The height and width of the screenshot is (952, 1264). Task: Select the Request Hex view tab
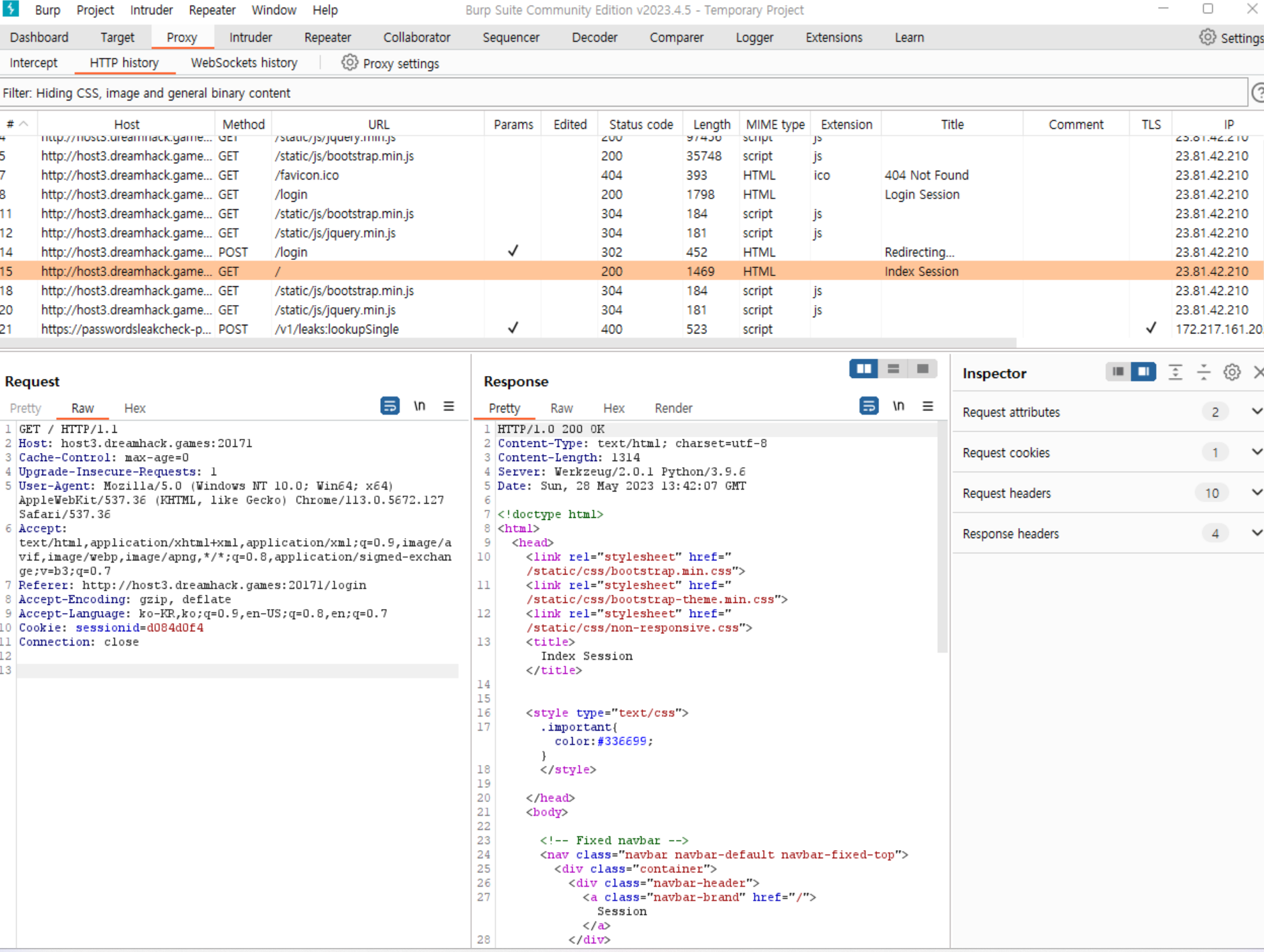click(135, 408)
